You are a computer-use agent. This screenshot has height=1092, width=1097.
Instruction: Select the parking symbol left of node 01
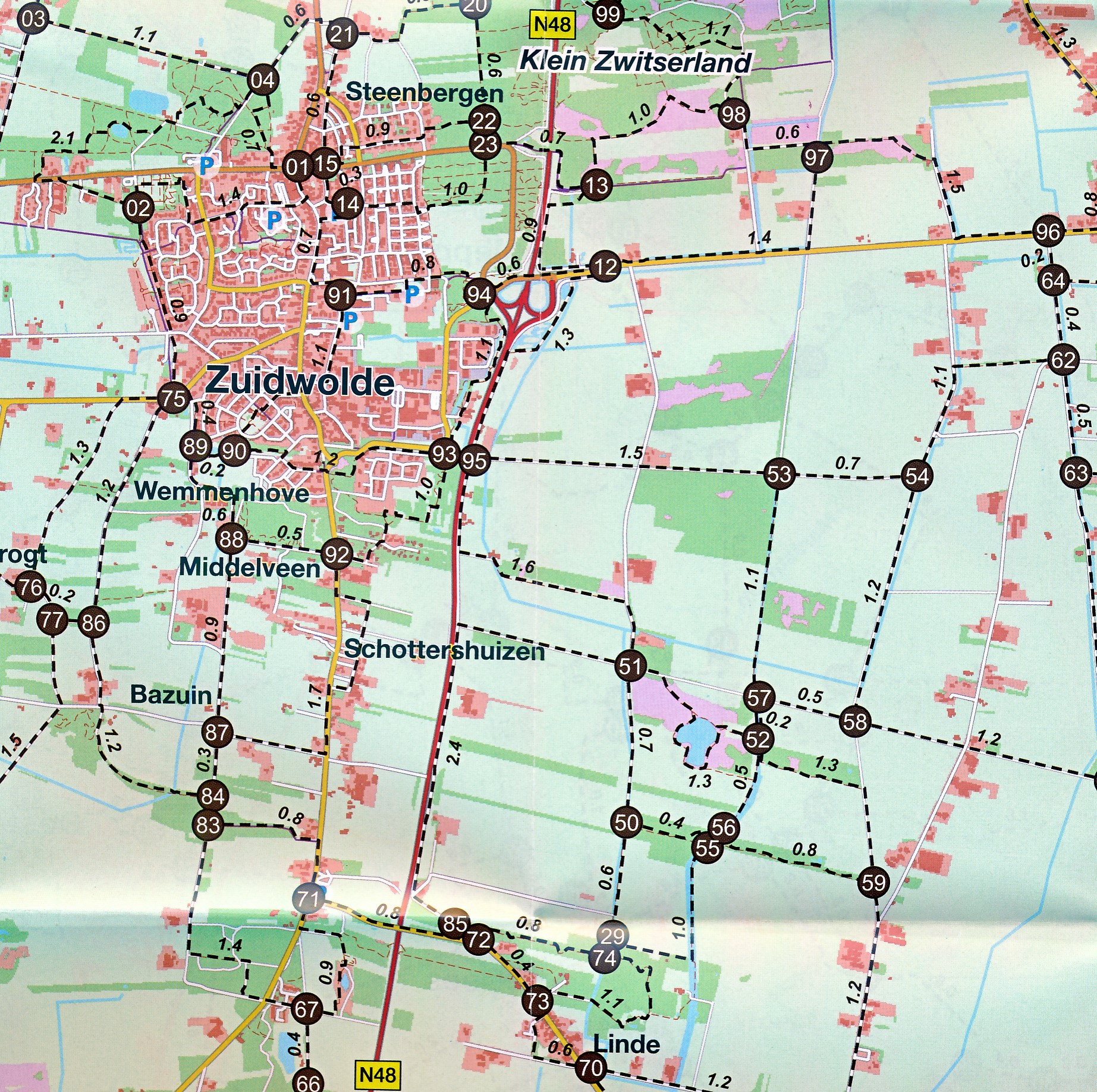coord(206,165)
